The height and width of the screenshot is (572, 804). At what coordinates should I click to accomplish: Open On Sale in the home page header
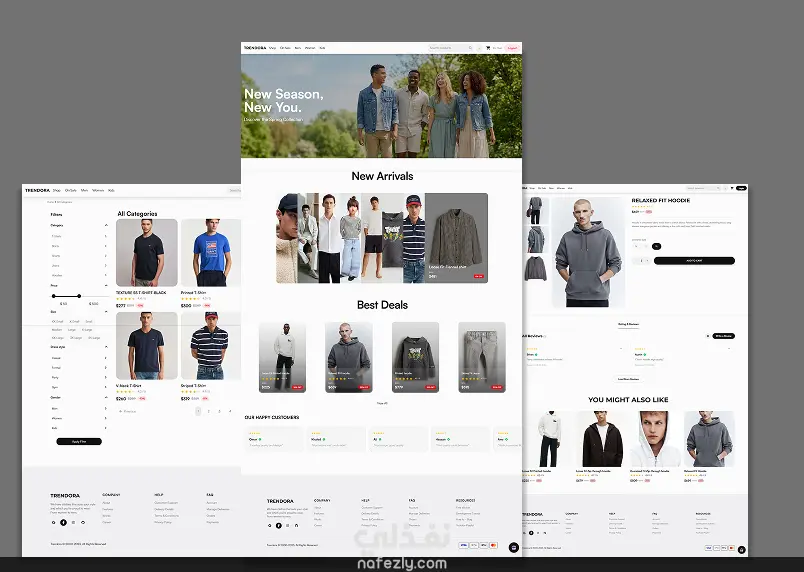pyautogui.click(x=285, y=48)
